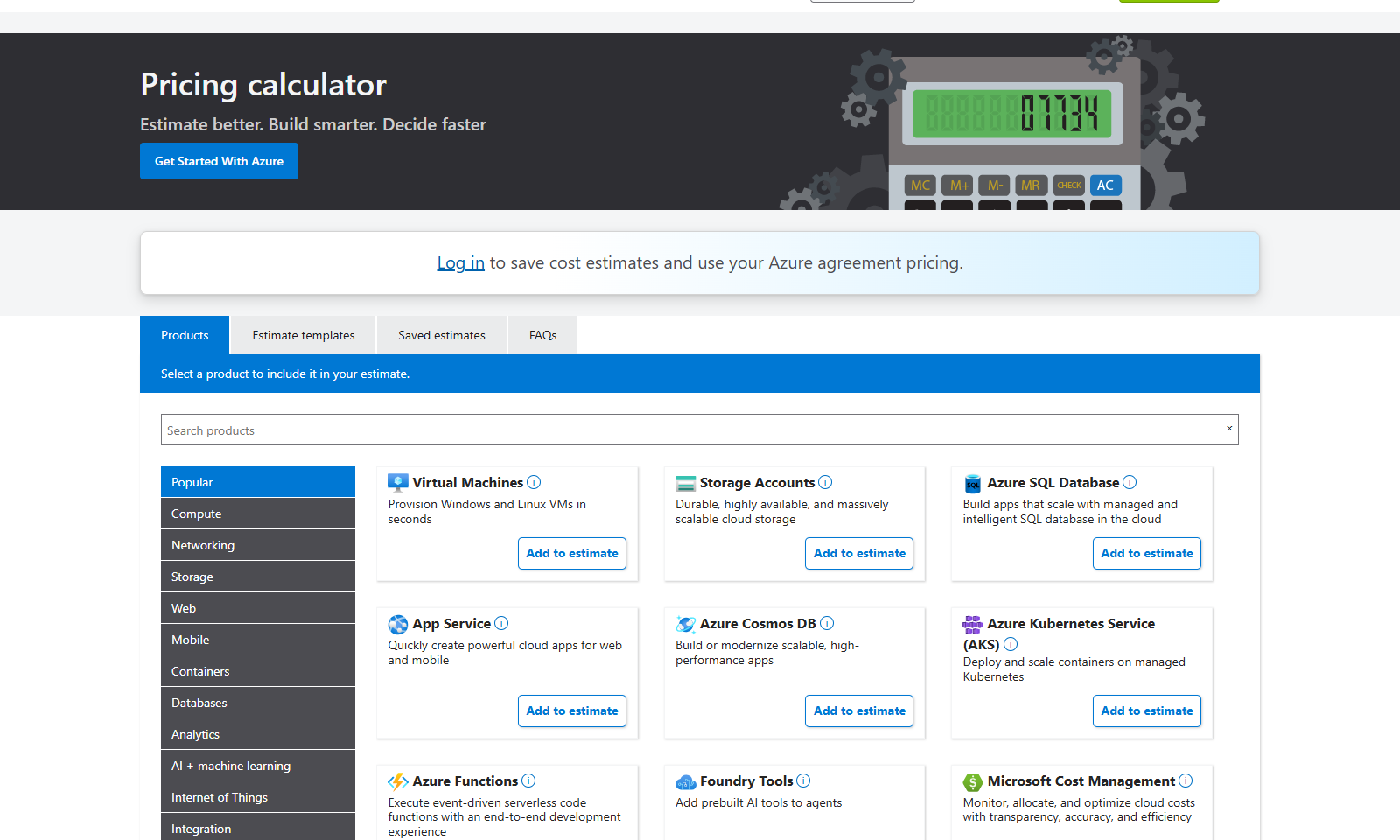Show info for Azure Functions

[528, 780]
